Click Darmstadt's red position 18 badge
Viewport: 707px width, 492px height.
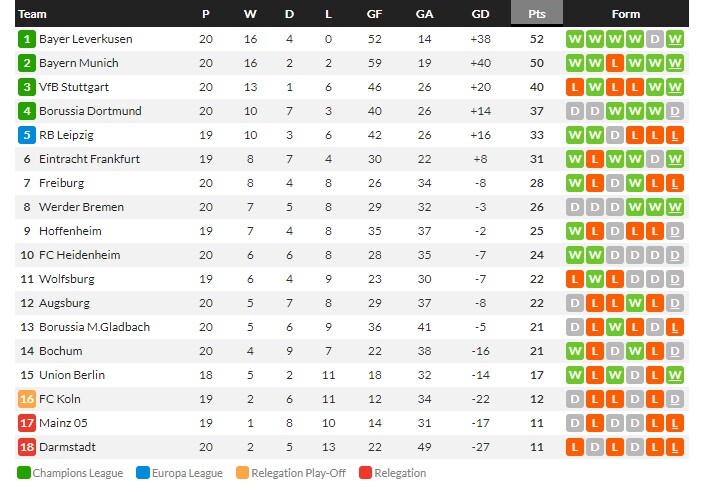pos(27,447)
